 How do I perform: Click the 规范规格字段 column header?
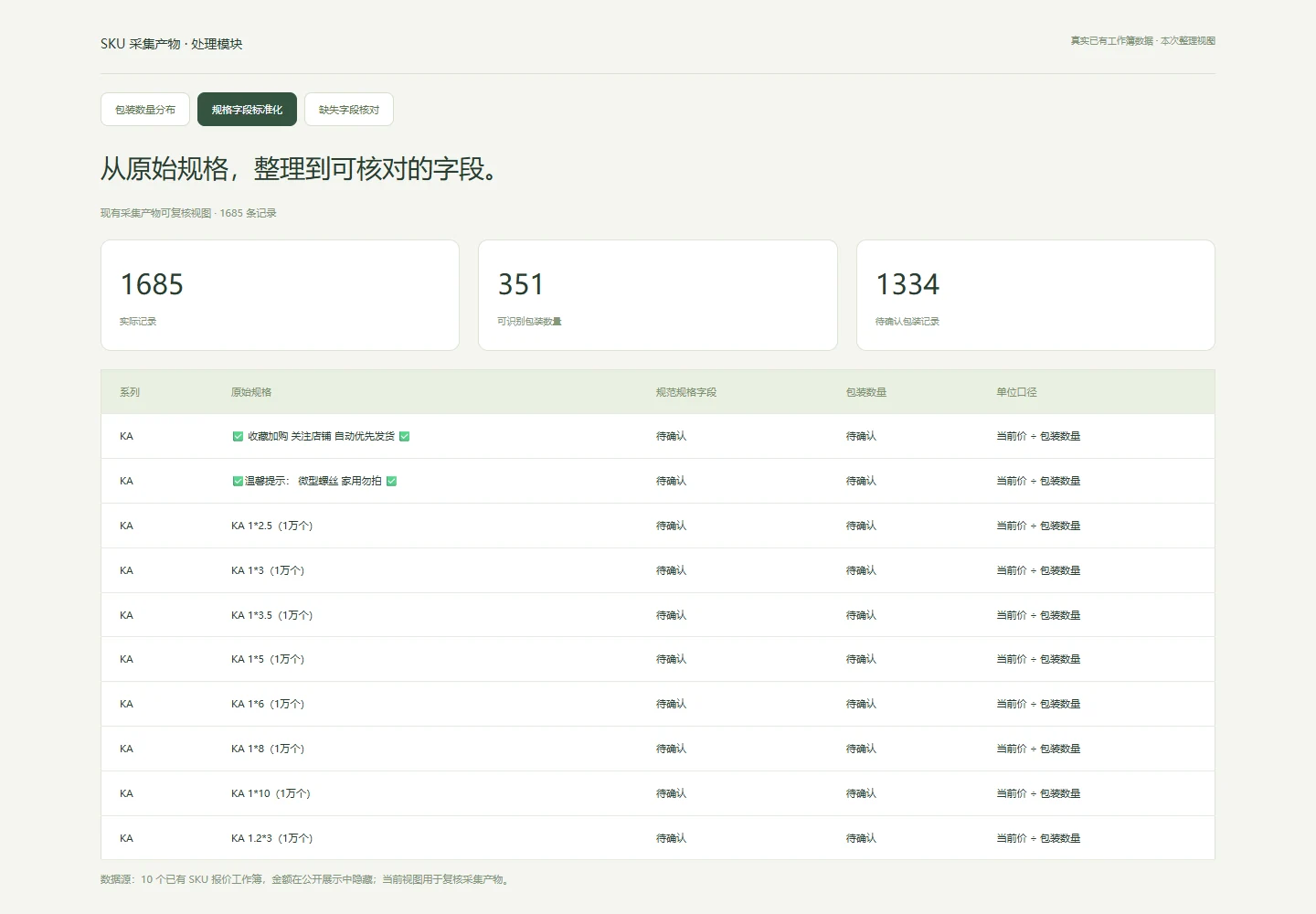(x=686, y=392)
